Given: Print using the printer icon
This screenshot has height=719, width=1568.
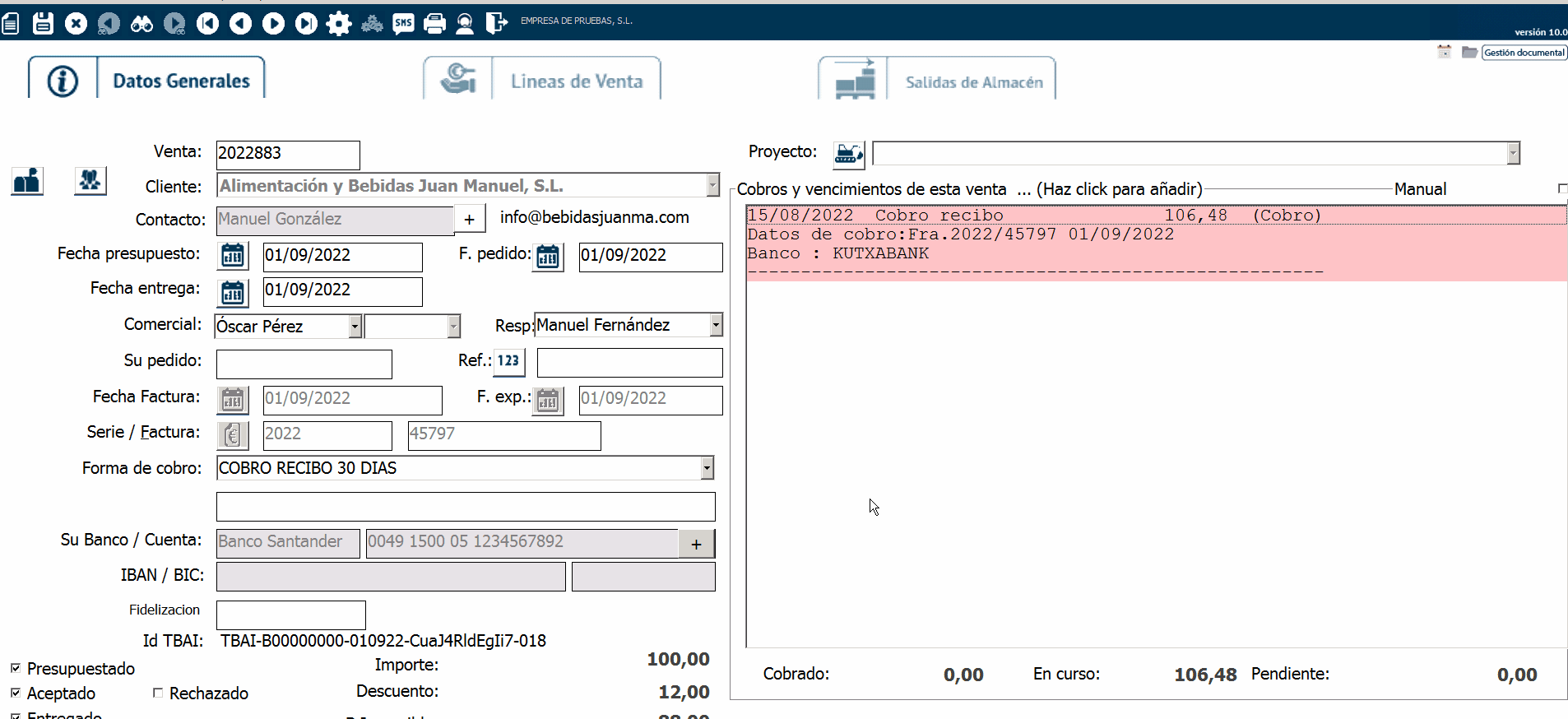Looking at the screenshot, I should click(434, 23).
